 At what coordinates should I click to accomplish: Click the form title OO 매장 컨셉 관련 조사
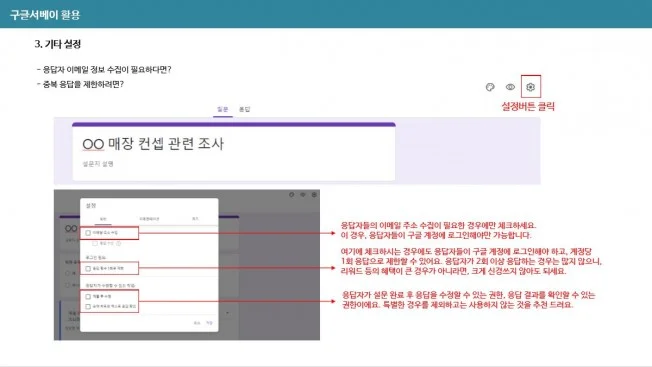153,144
